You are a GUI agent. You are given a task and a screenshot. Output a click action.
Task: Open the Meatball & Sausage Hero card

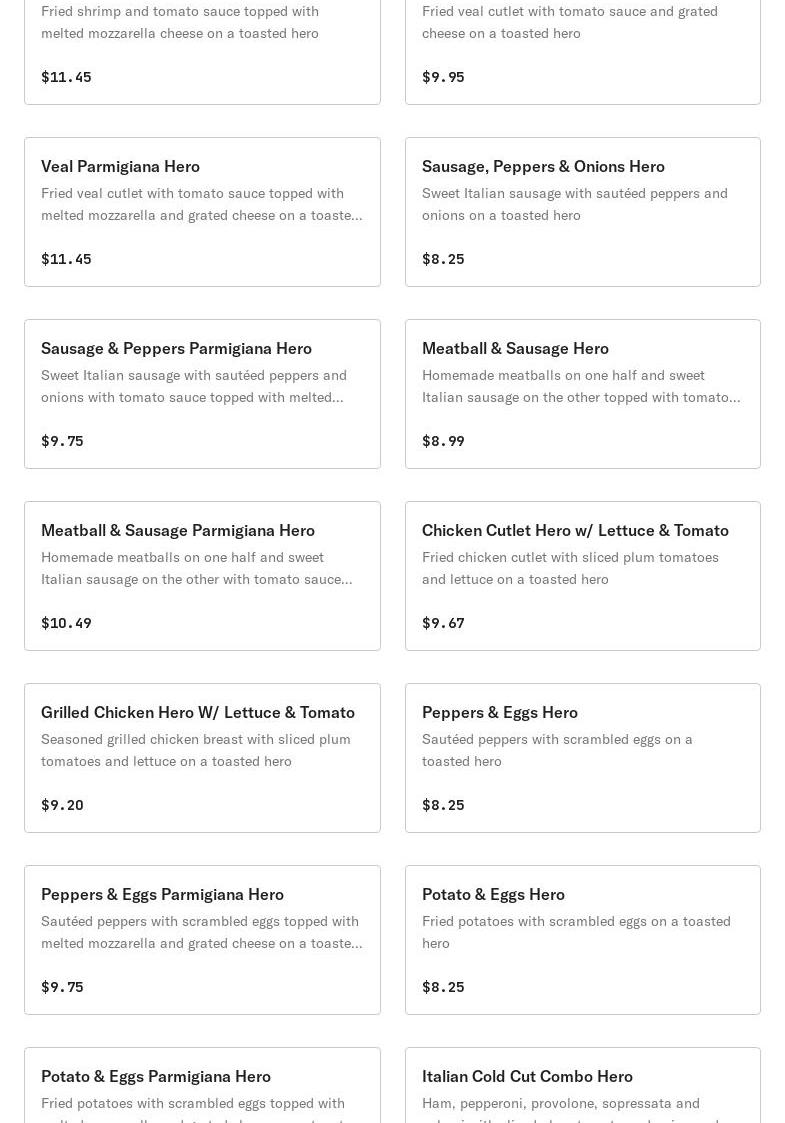click(582, 394)
